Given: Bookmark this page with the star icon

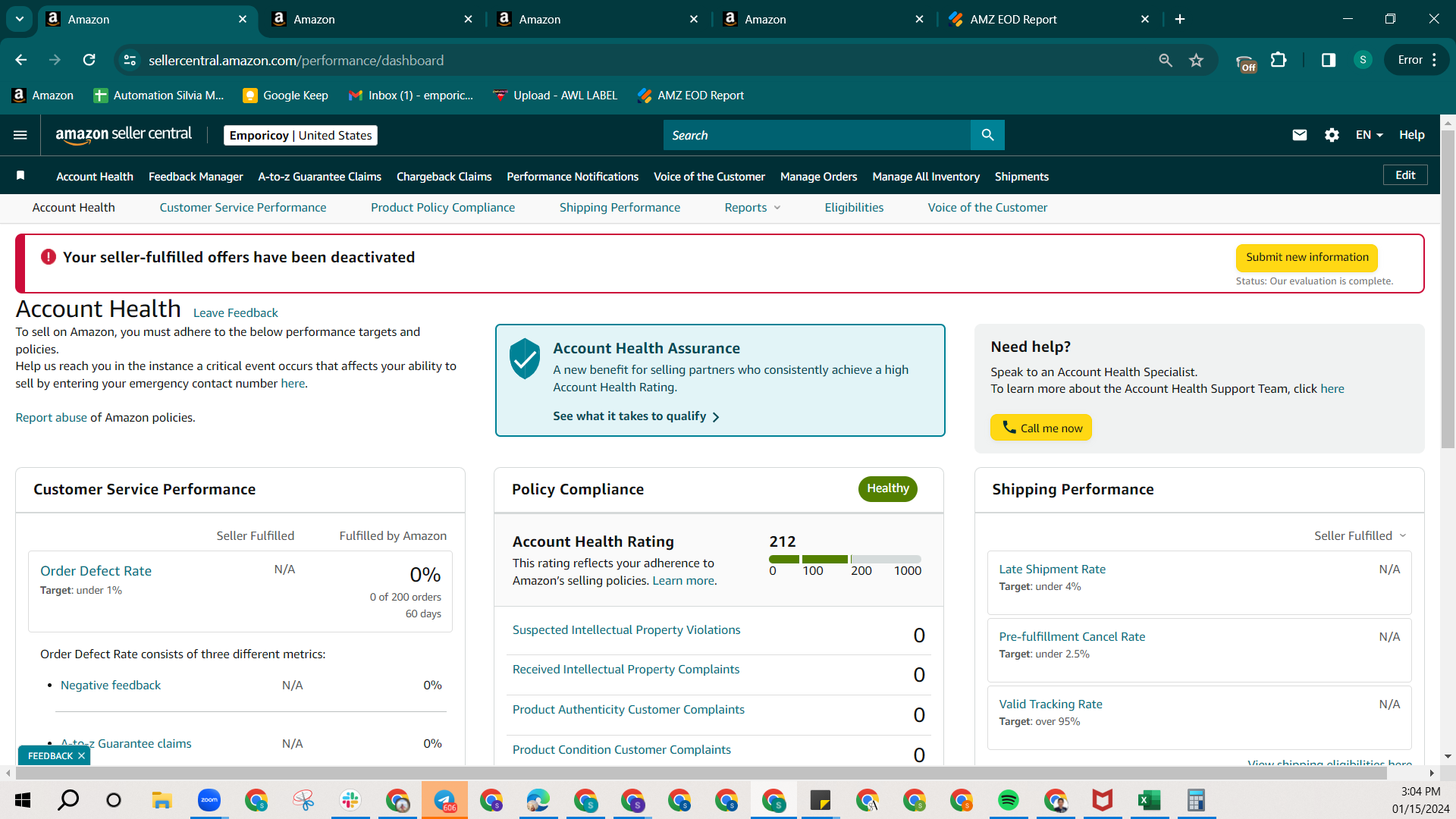Looking at the screenshot, I should [x=1196, y=60].
